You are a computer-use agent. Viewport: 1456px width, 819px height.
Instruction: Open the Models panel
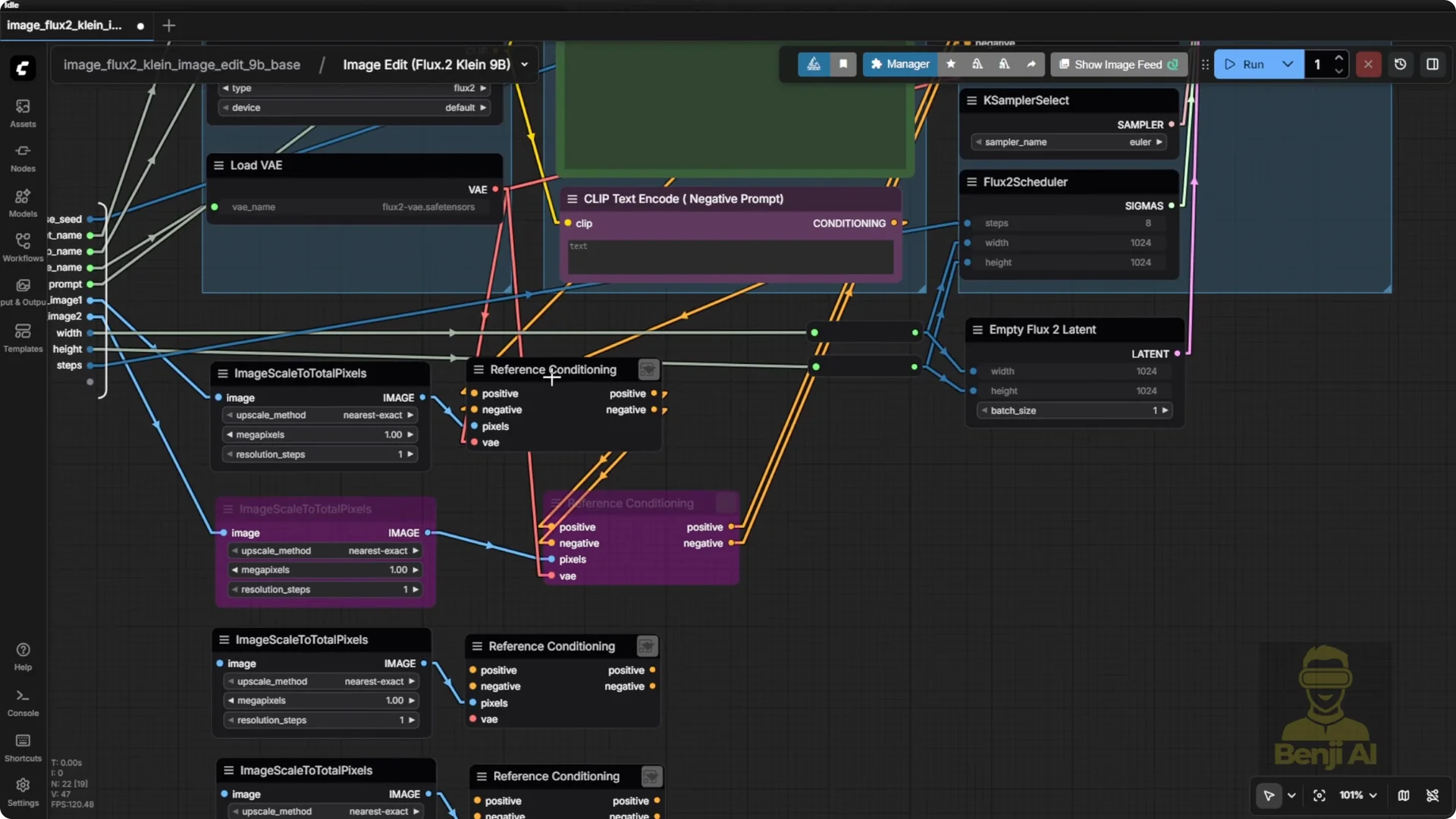click(22, 202)
